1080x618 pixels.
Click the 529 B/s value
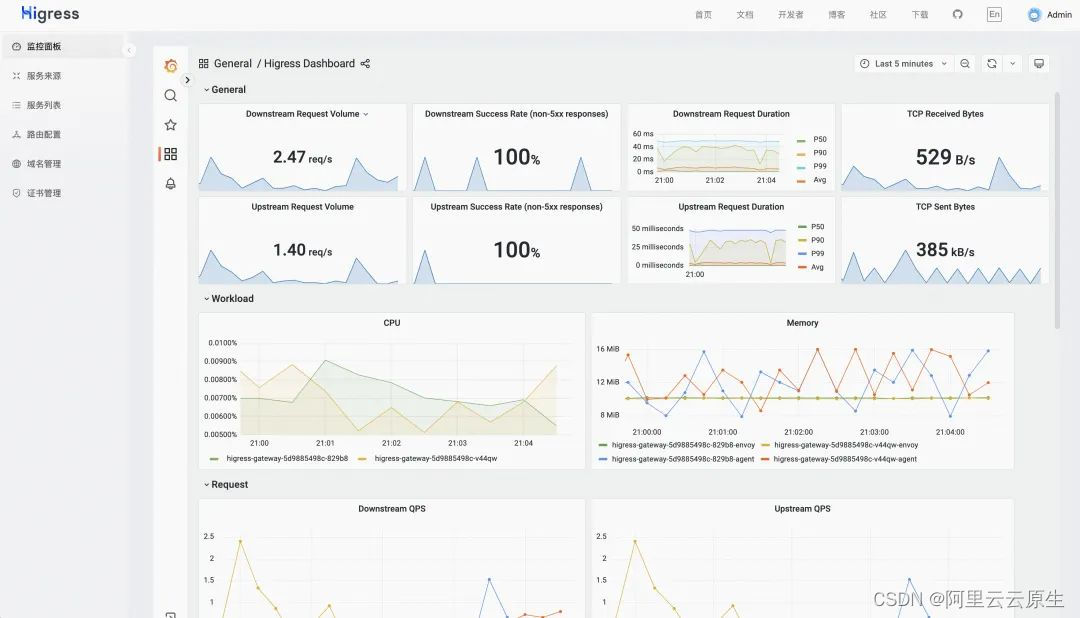[x=945, y=158]
